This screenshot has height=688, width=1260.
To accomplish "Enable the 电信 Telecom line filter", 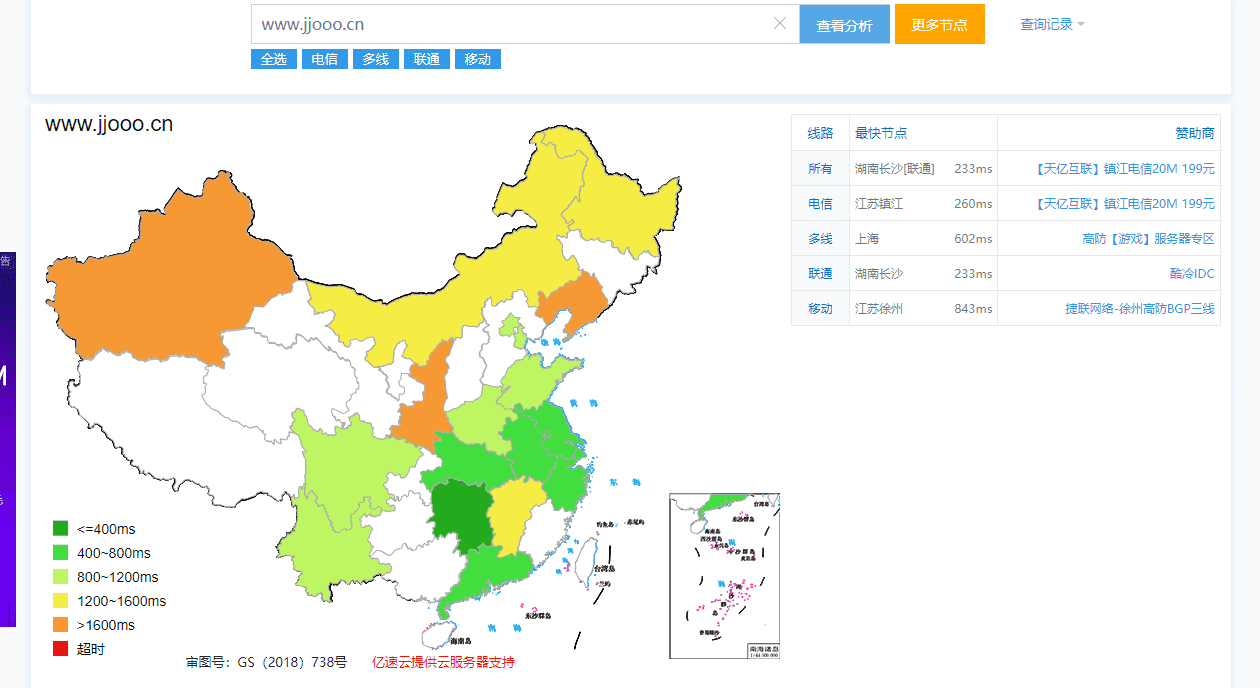I will pos(324,59).
